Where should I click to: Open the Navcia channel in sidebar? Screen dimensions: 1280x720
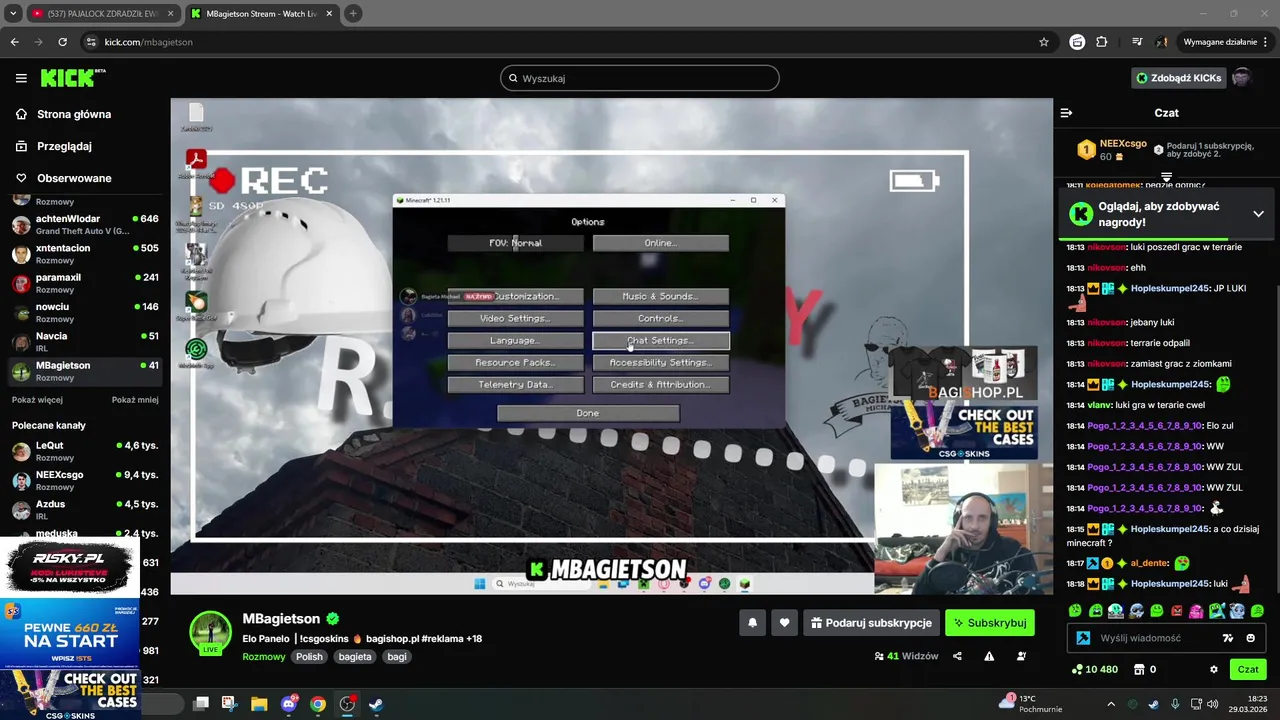click(84, 341)
